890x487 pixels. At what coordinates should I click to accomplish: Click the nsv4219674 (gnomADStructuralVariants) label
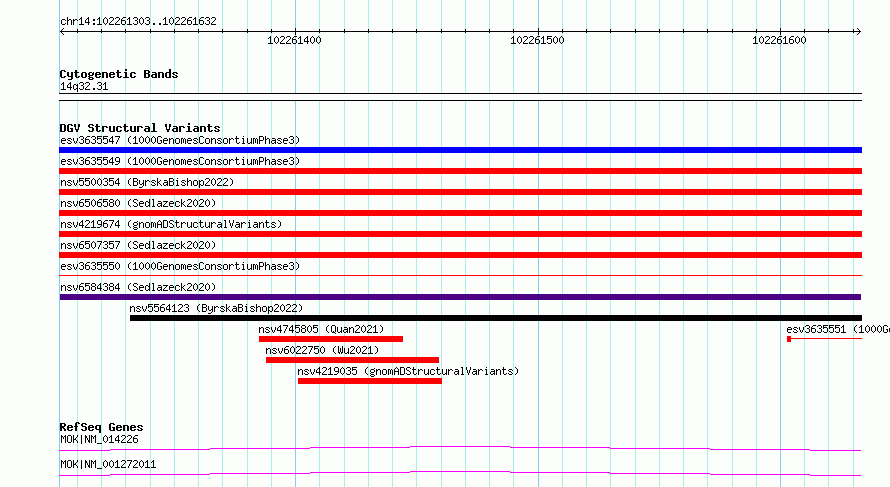(x=171, y=224)
